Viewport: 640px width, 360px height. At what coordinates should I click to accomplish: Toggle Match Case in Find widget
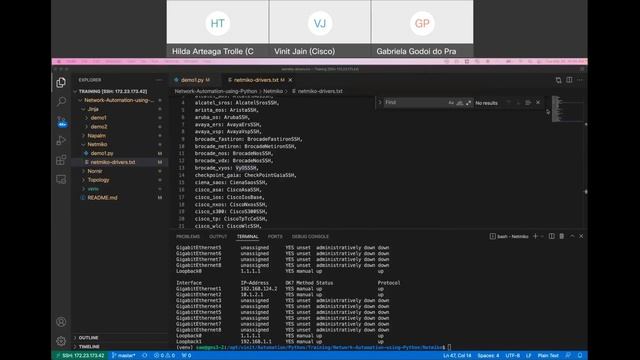451,103
